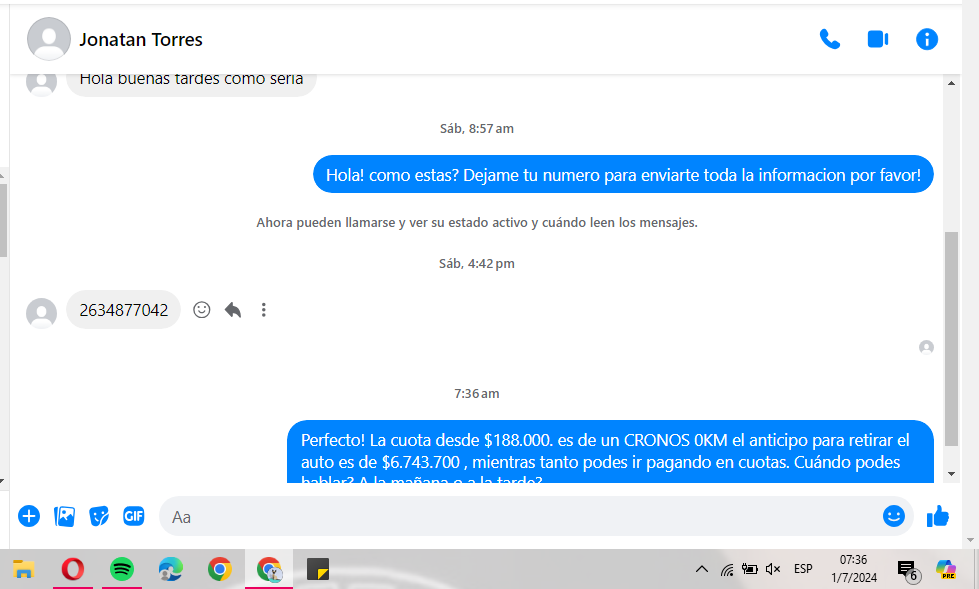Click Jonatan Torres header profile picture
979x589 pixels.
(48, 40)
